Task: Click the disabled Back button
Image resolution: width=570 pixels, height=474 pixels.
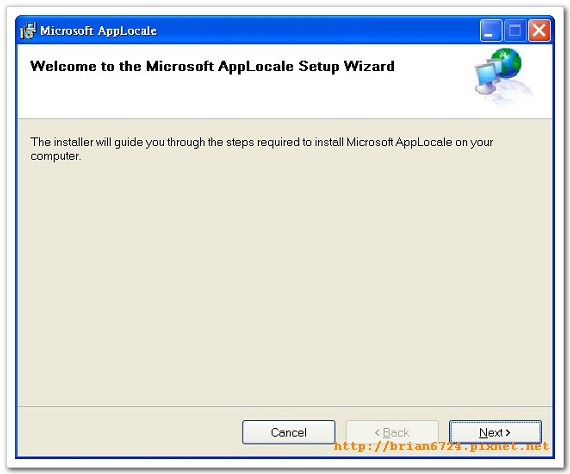Action: point(392,432)
